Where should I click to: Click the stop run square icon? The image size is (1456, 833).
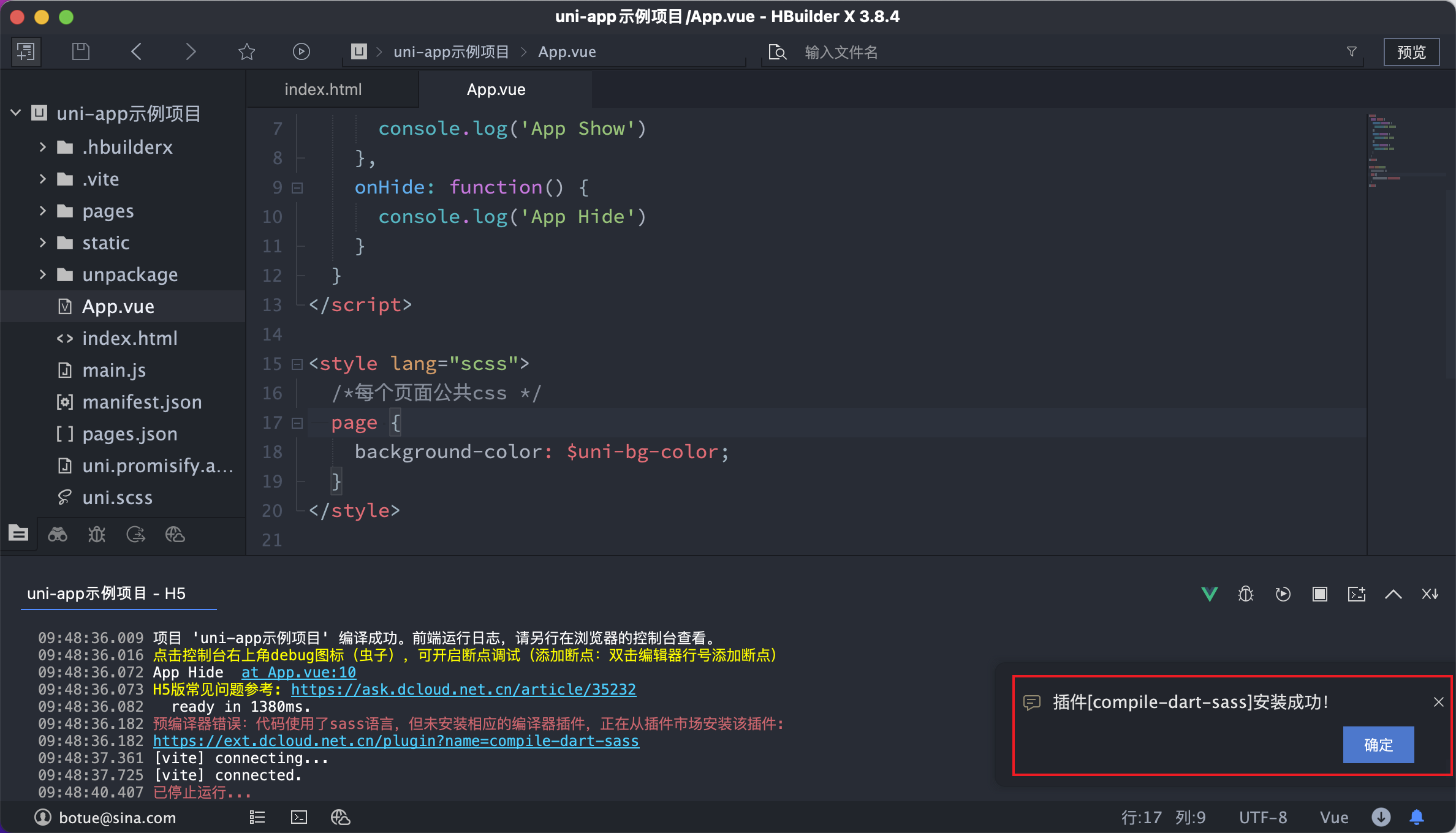1319,594
